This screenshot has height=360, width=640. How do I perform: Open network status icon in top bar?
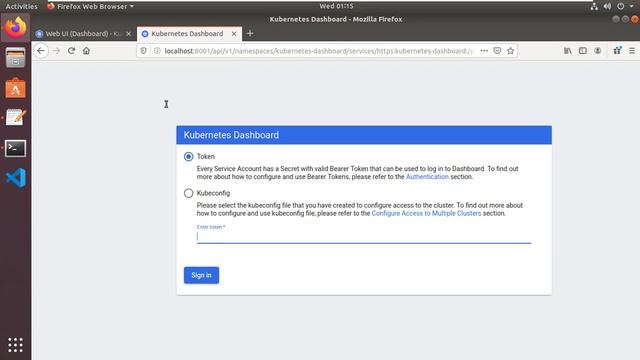click(x=594, y=6)
